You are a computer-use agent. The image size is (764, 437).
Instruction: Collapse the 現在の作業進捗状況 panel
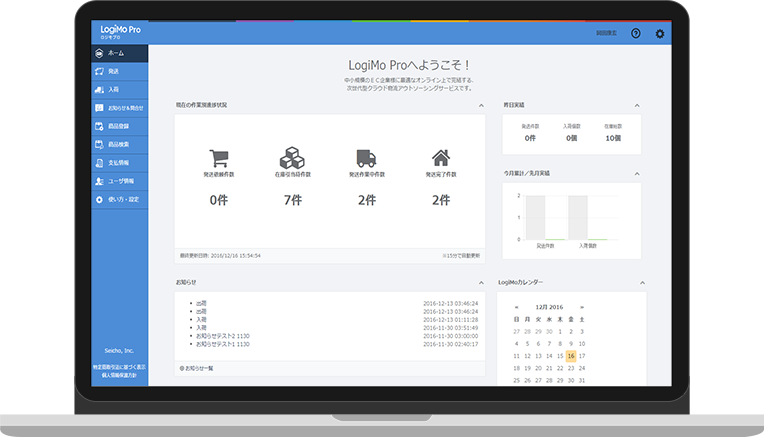click(480, 104)
